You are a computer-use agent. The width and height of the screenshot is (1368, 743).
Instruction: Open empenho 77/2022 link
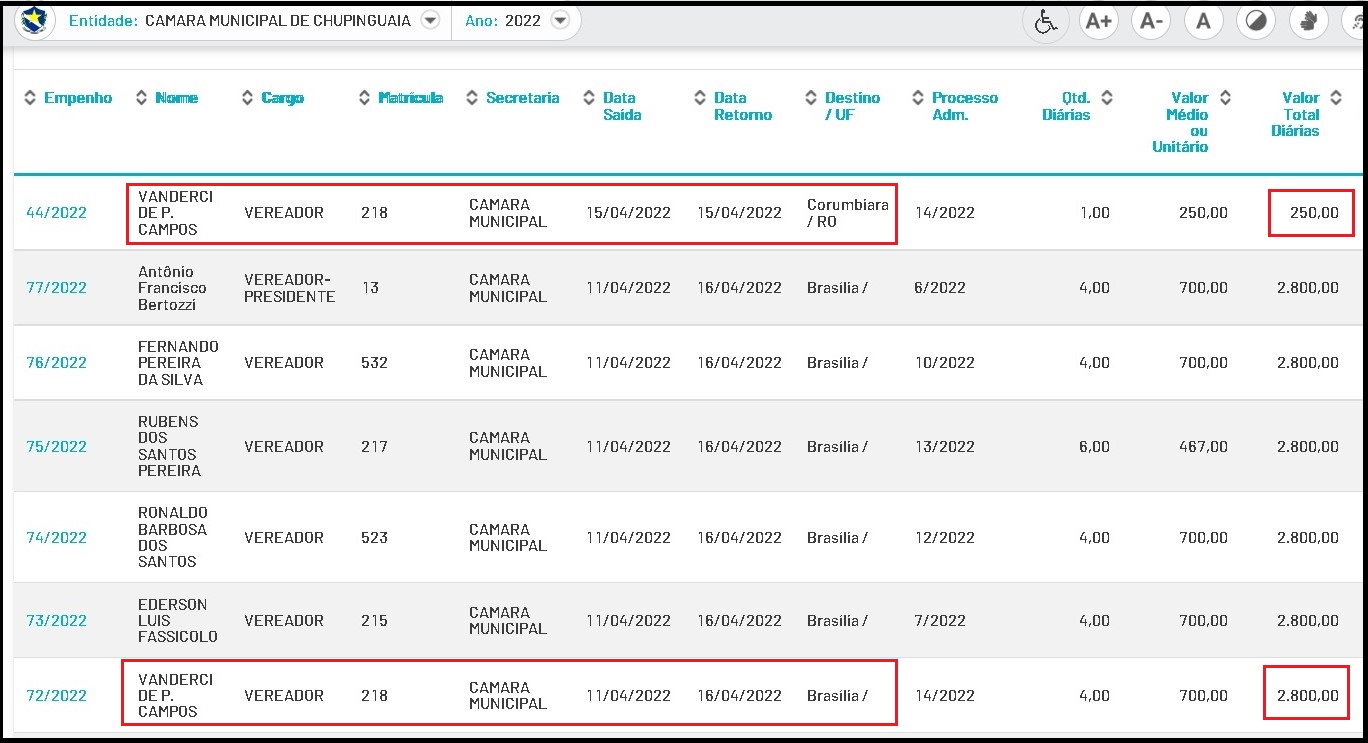56,288
